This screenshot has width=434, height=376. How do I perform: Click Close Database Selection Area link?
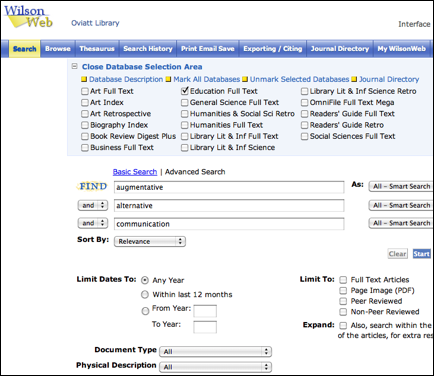(x=142, y=67)
